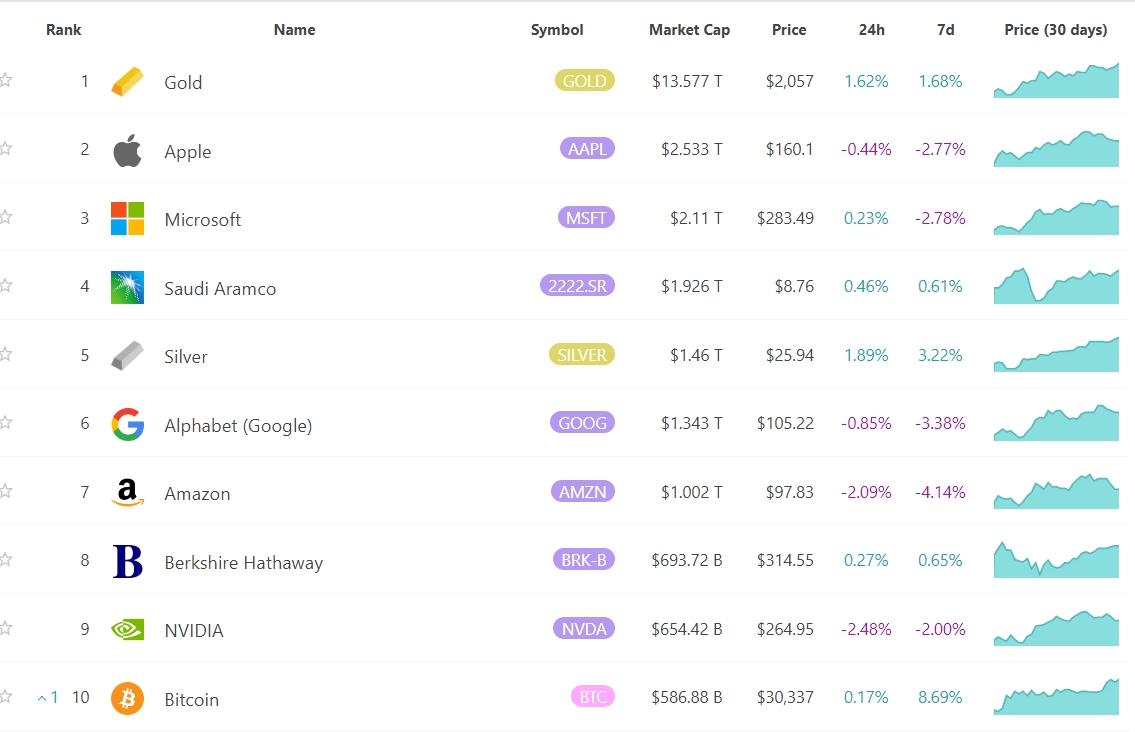Select the Silver bar icon
The width and height of the screenshot is (1135, 732).
tap(127, 356)
